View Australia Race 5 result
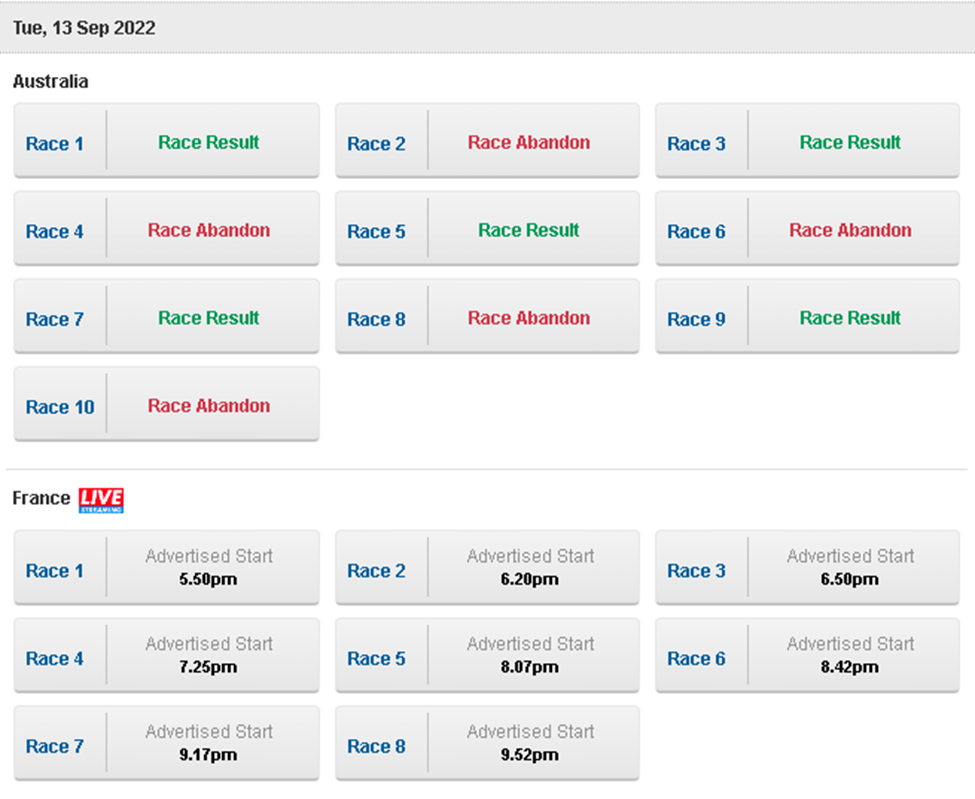 (x=487, y=228)
